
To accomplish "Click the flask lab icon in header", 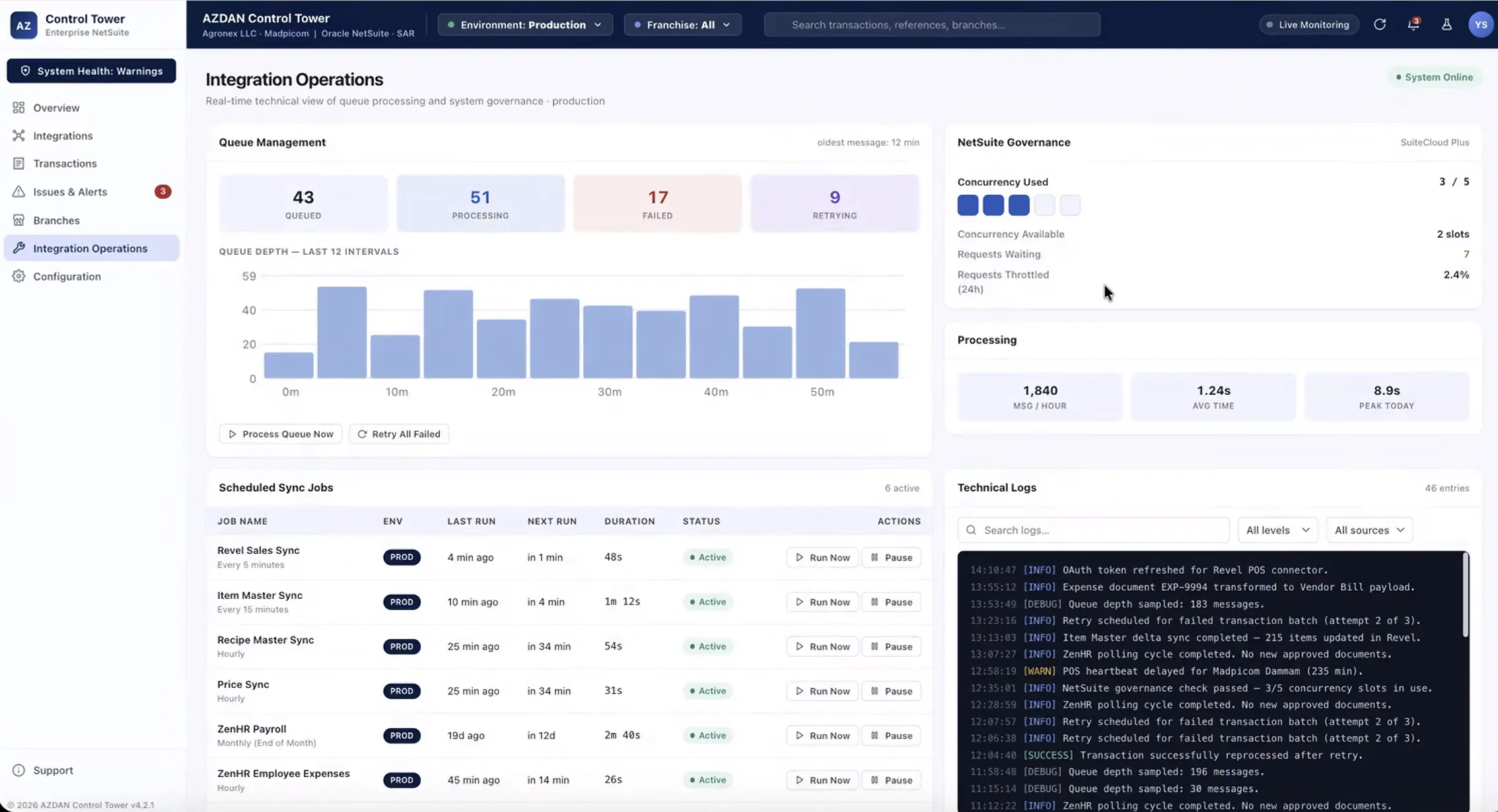I will coord(1446,24).
